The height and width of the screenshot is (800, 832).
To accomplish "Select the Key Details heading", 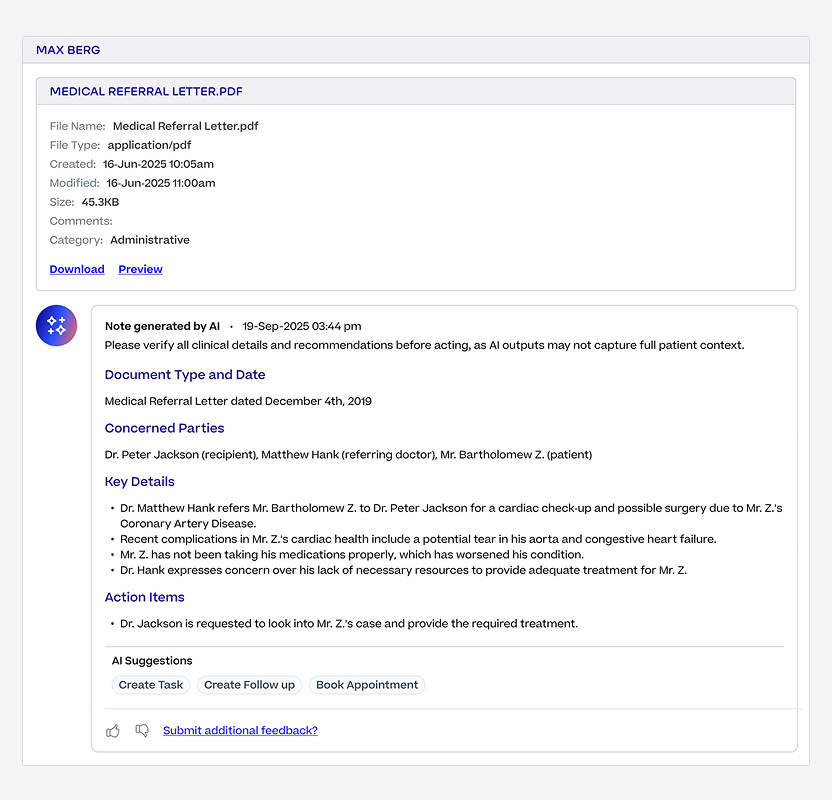I will click(x=140, y=482).
